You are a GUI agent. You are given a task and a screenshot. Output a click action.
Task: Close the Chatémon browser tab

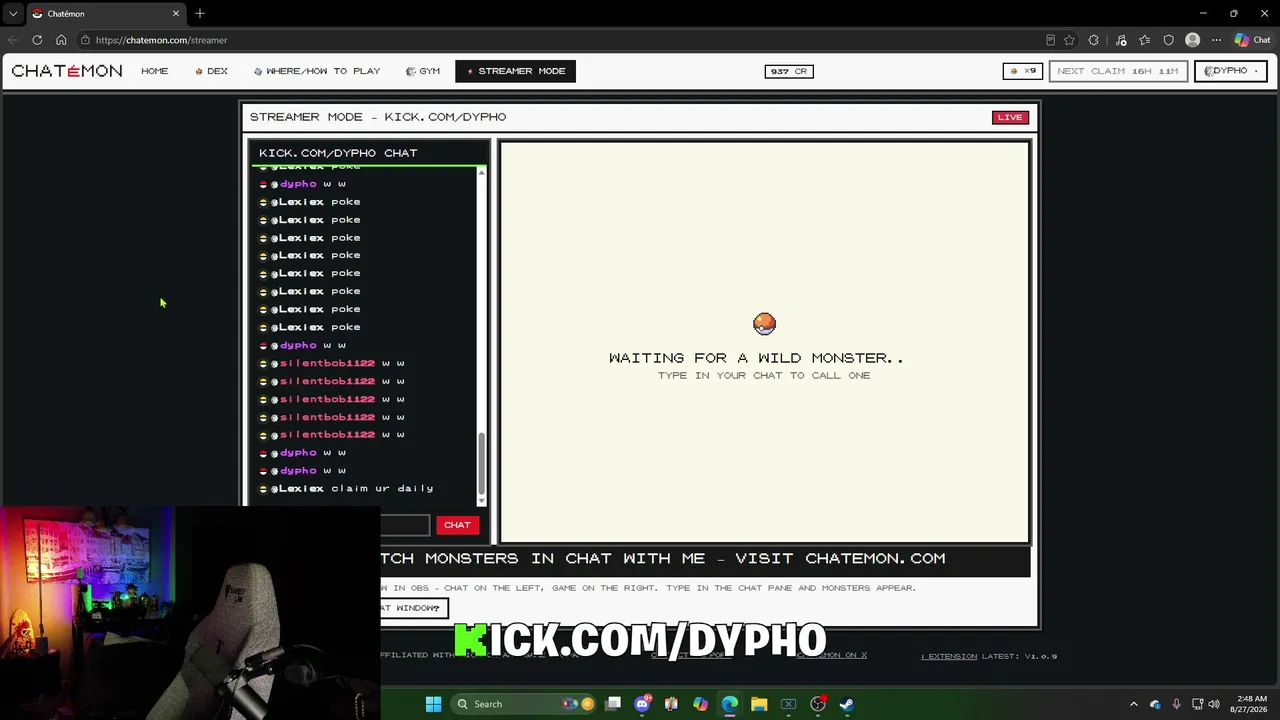tap(176, 13)
